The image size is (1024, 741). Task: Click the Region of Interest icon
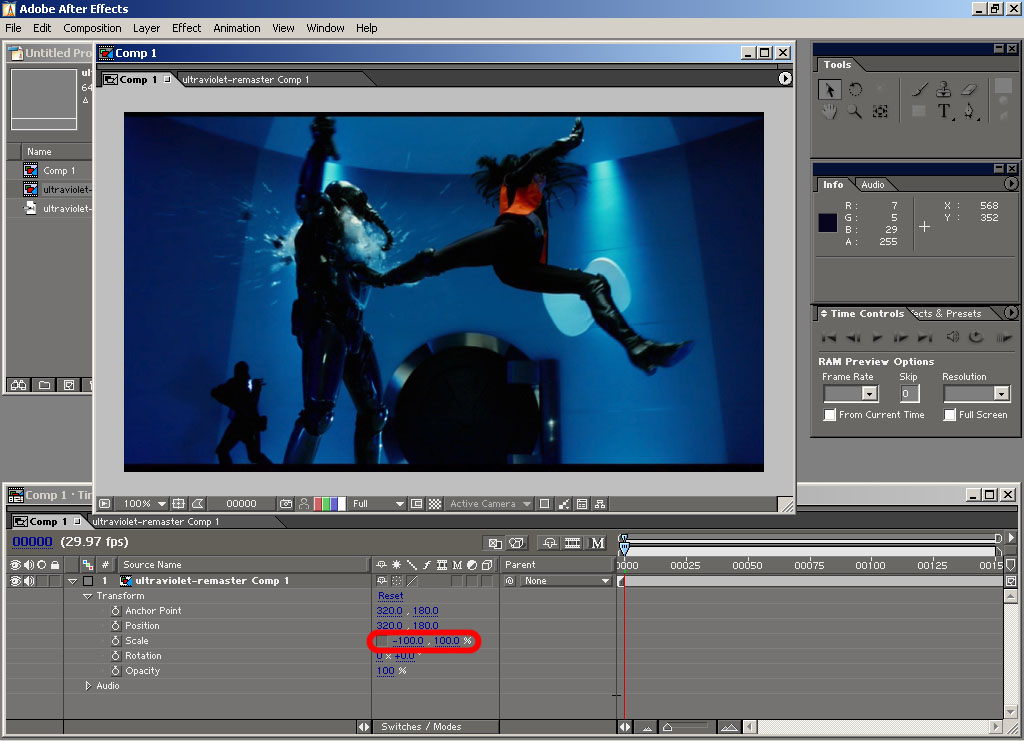point(416,504)
